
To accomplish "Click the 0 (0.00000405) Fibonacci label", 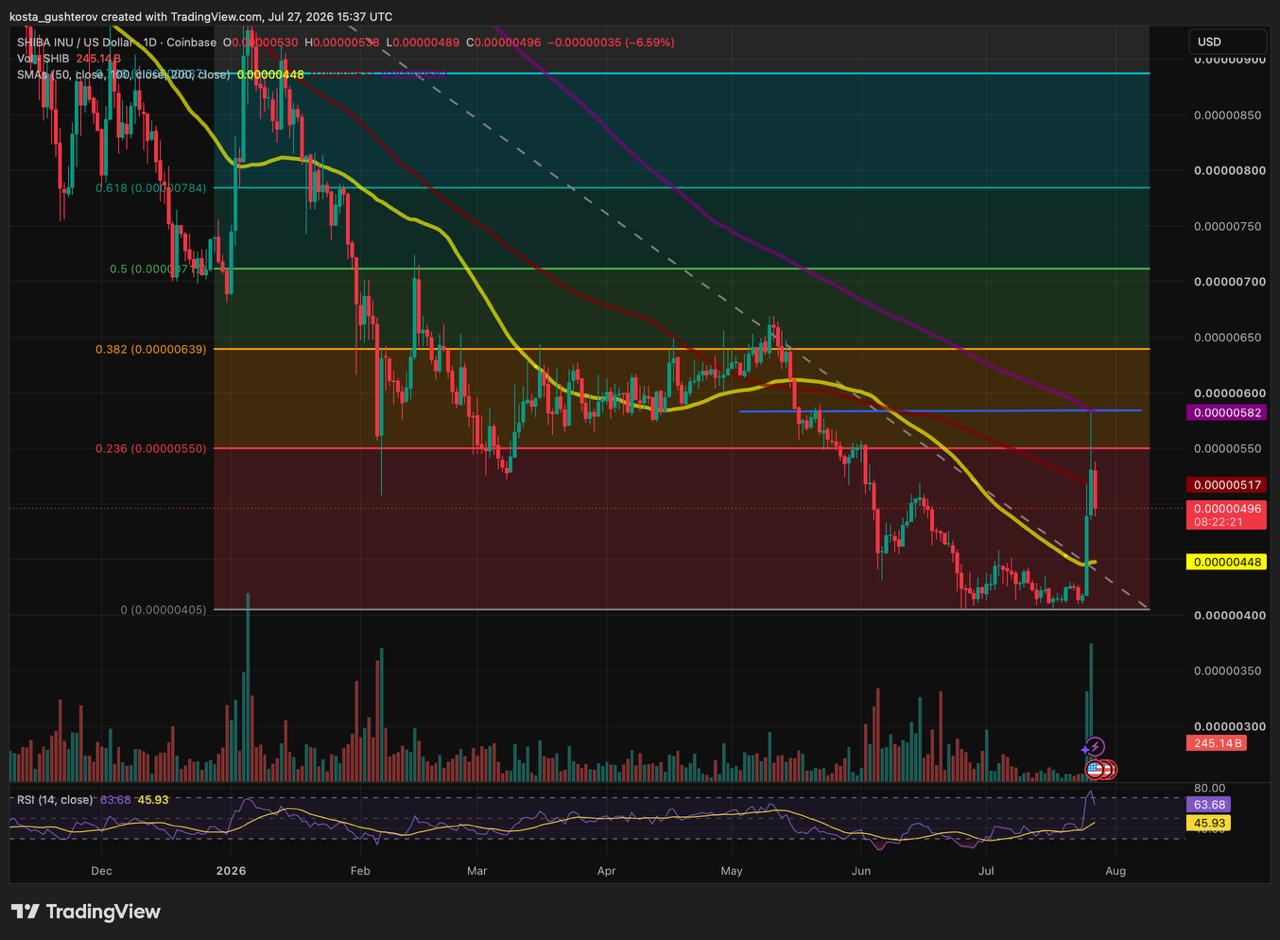I will pos(163,609).
